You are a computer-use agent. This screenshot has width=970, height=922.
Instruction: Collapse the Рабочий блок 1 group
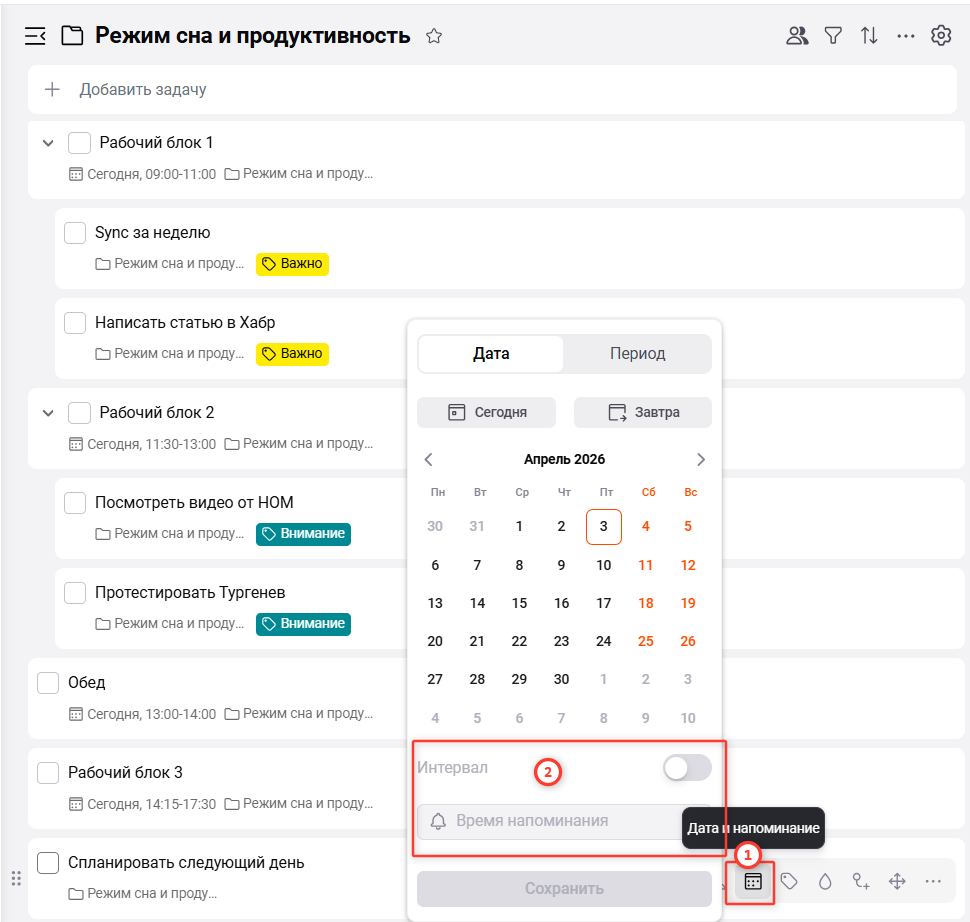pos(47,142)
